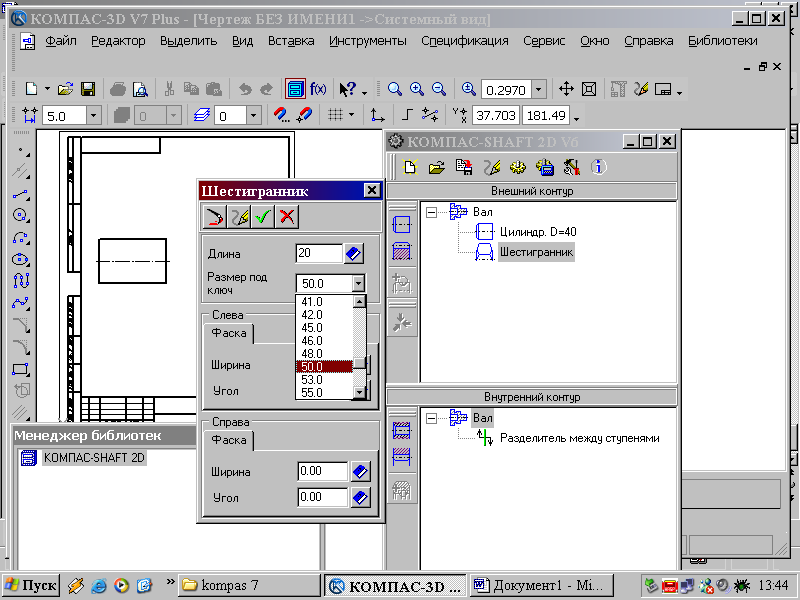Open the Редактор menu
The width and height of the screenshot is (800, 600).
(x=118, y=41)
